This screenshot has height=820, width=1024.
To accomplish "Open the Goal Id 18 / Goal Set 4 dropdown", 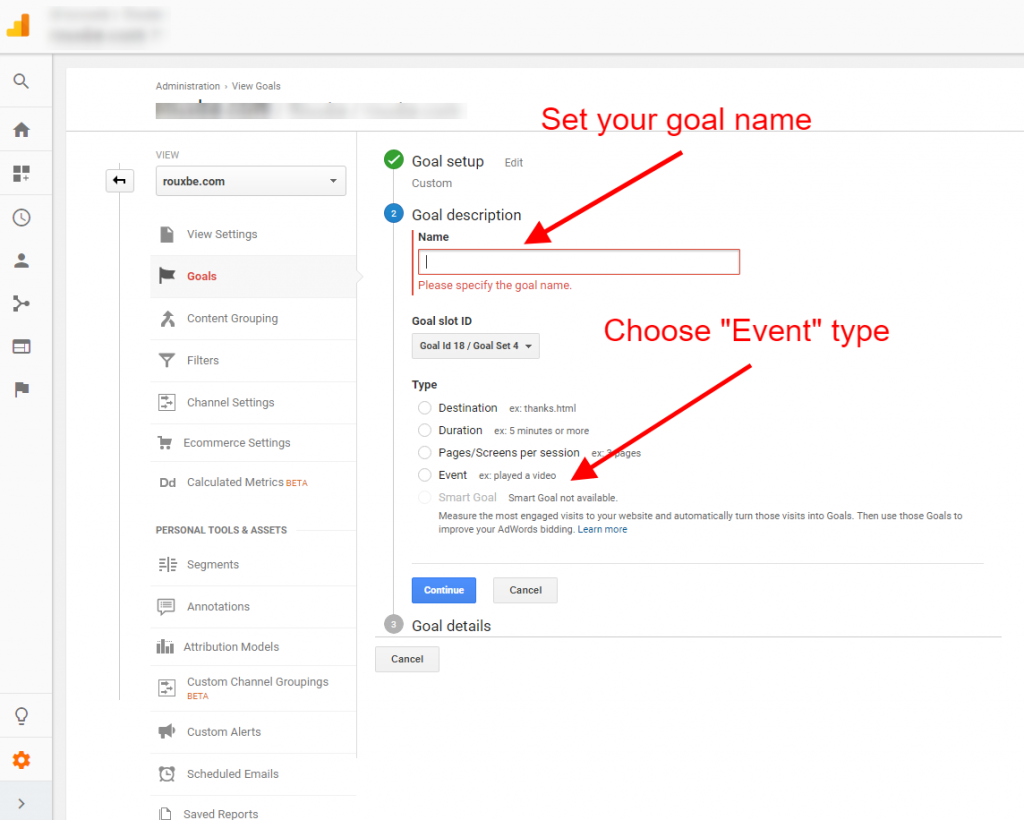I will pos(475,346).
